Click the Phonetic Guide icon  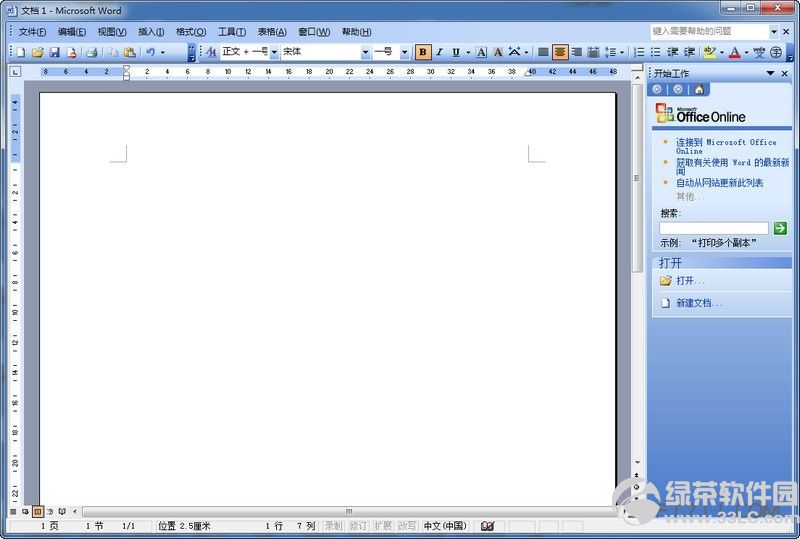pyautogui.click(x=759, y=52)
